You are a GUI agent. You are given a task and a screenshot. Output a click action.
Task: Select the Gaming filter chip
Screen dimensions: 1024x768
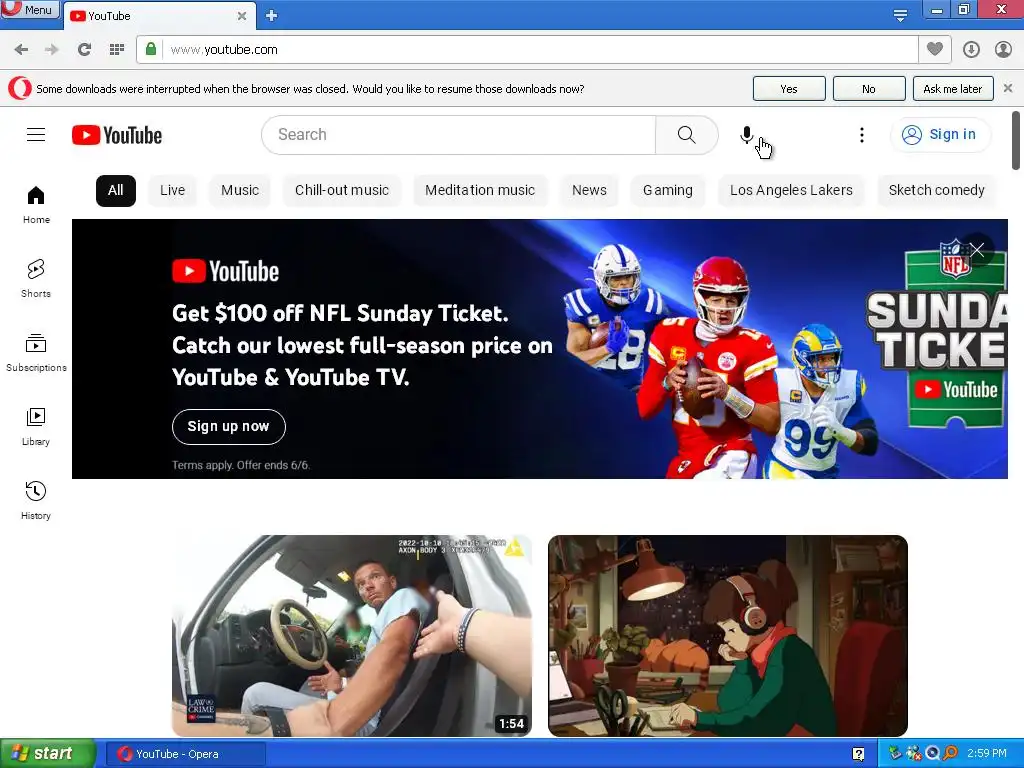pyautogui.click(x=667, y=191)
